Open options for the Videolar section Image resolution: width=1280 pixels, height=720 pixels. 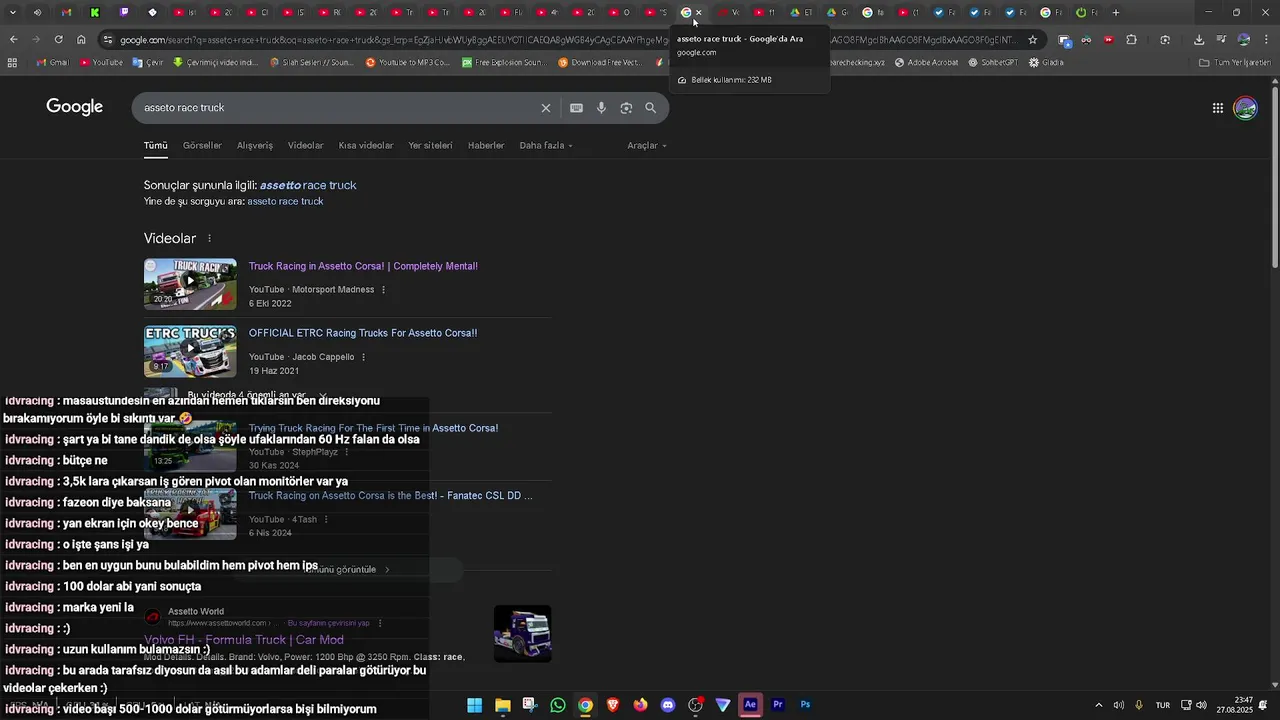point(209,239)
